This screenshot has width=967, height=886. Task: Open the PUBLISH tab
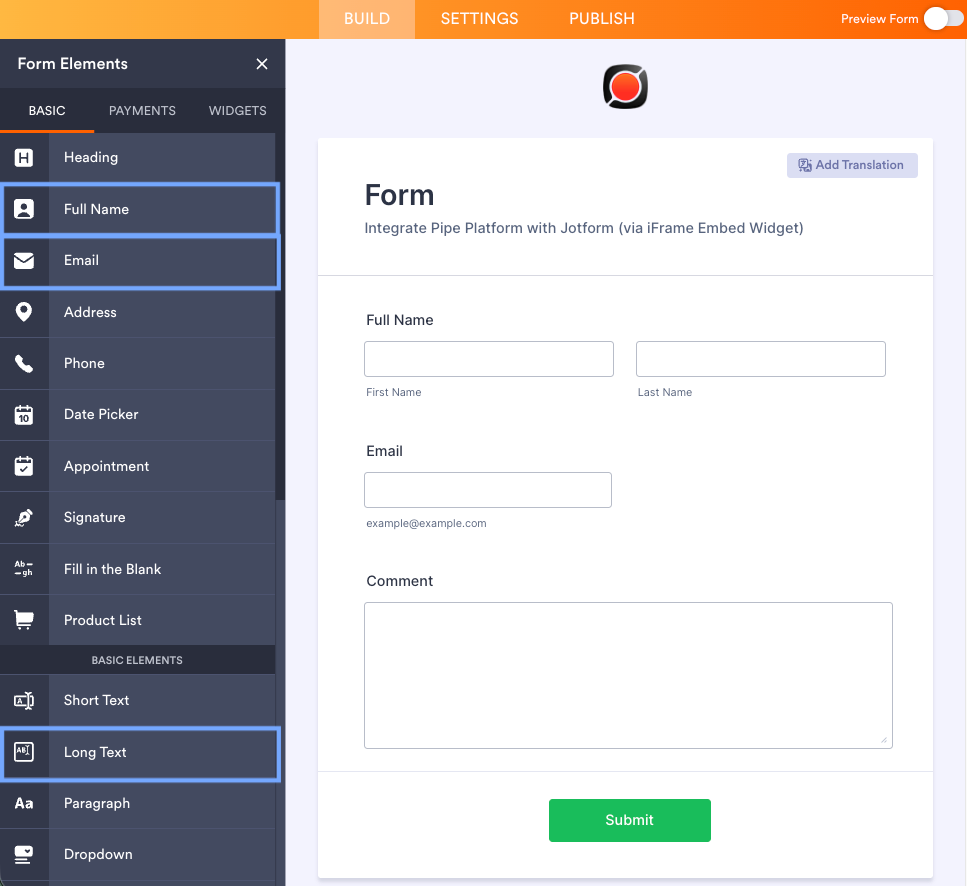601,19
